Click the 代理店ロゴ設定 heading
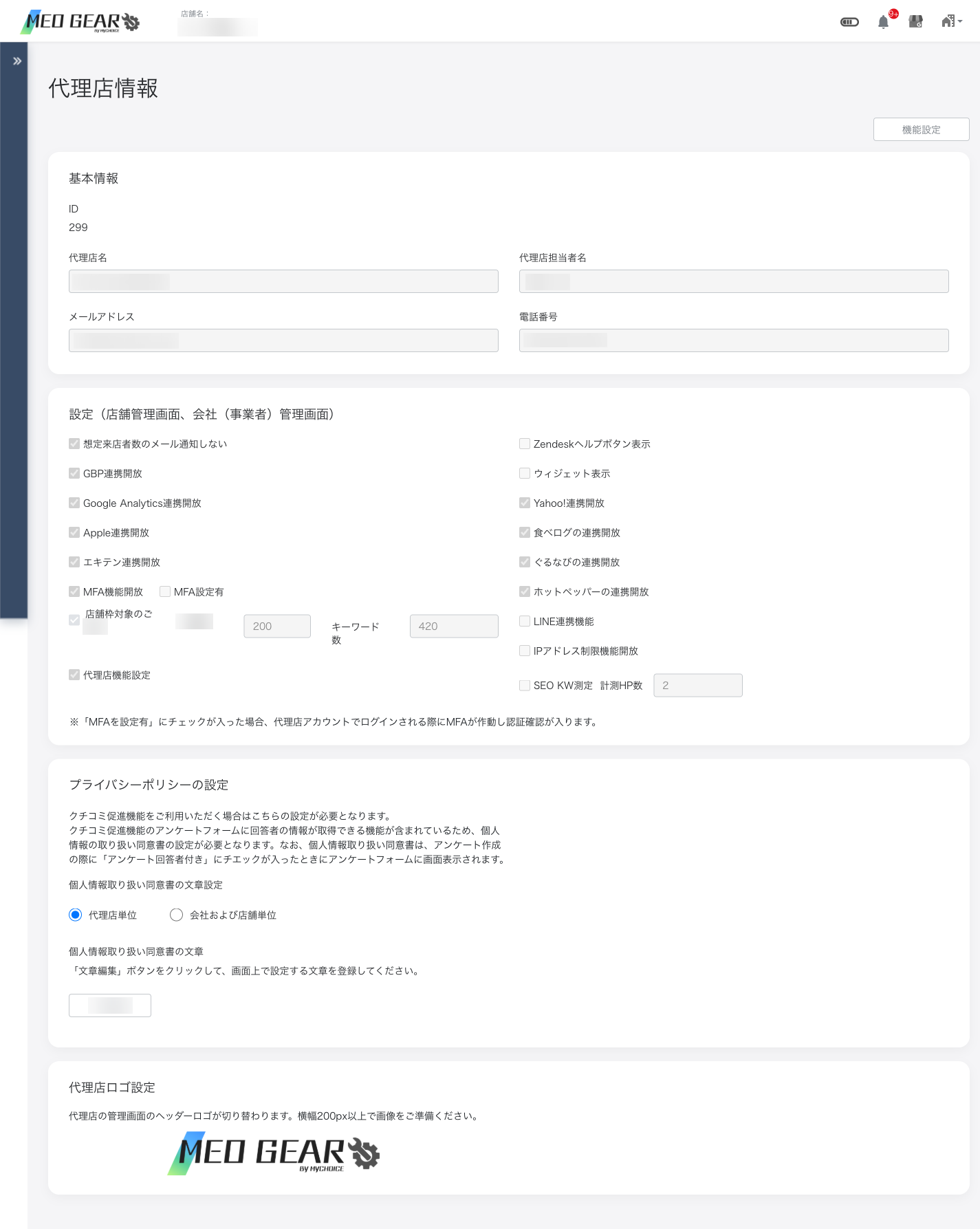980x1229 pixels. (x=112, y=1087)
